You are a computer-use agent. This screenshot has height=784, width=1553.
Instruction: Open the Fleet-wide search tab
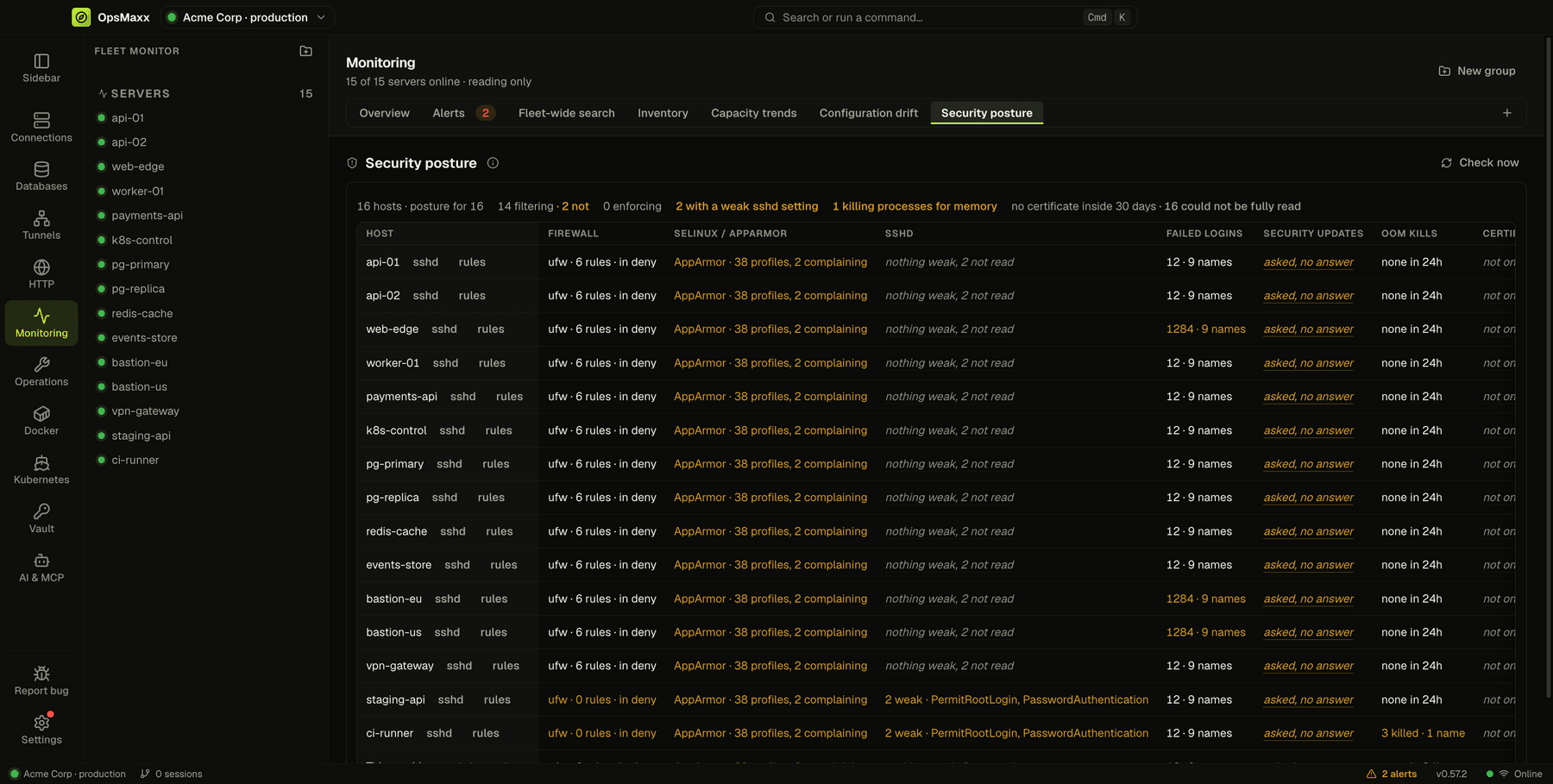[566, 113]
